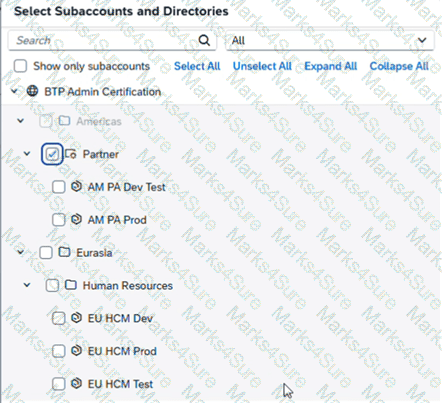Click the Collapse All link

point(399,66)
